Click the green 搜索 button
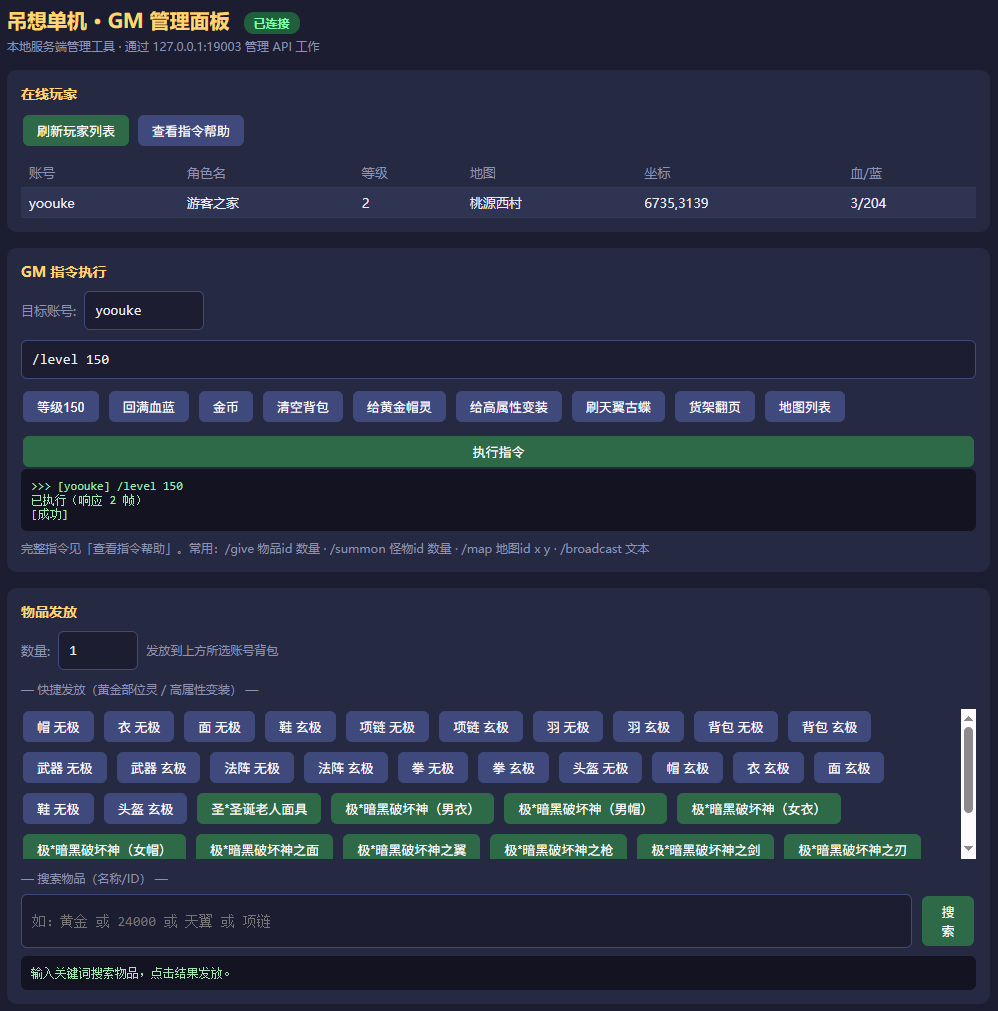 [x=948, y=921]
